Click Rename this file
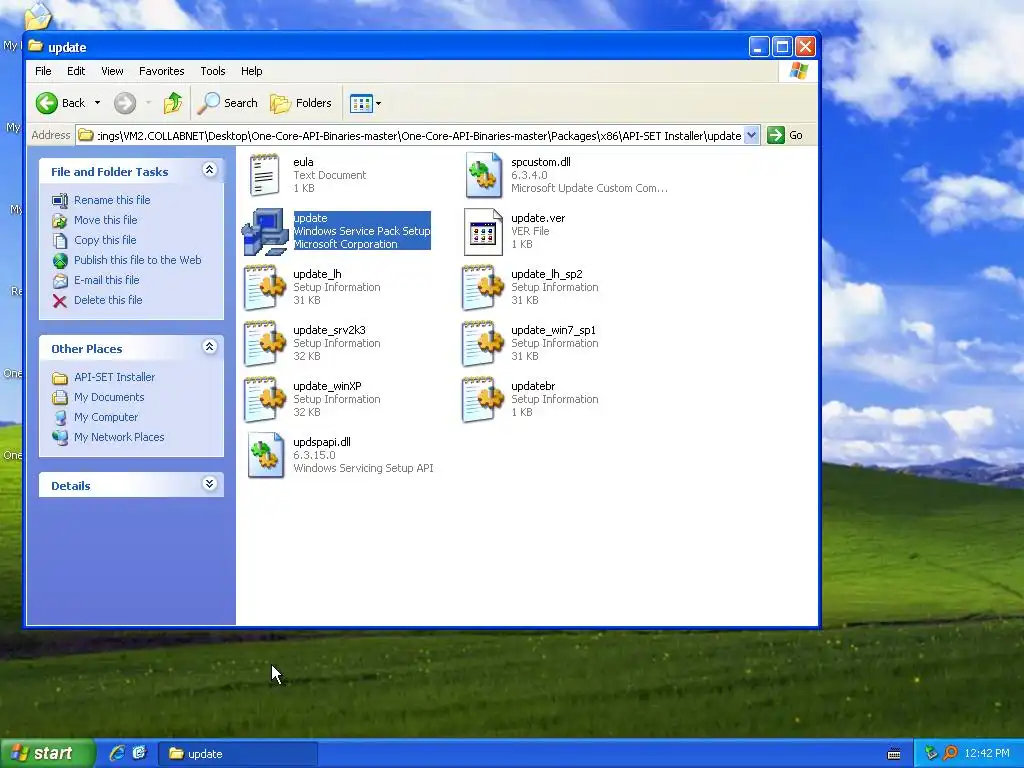The height and width of the screenshot is (768, 1024). 112,200
